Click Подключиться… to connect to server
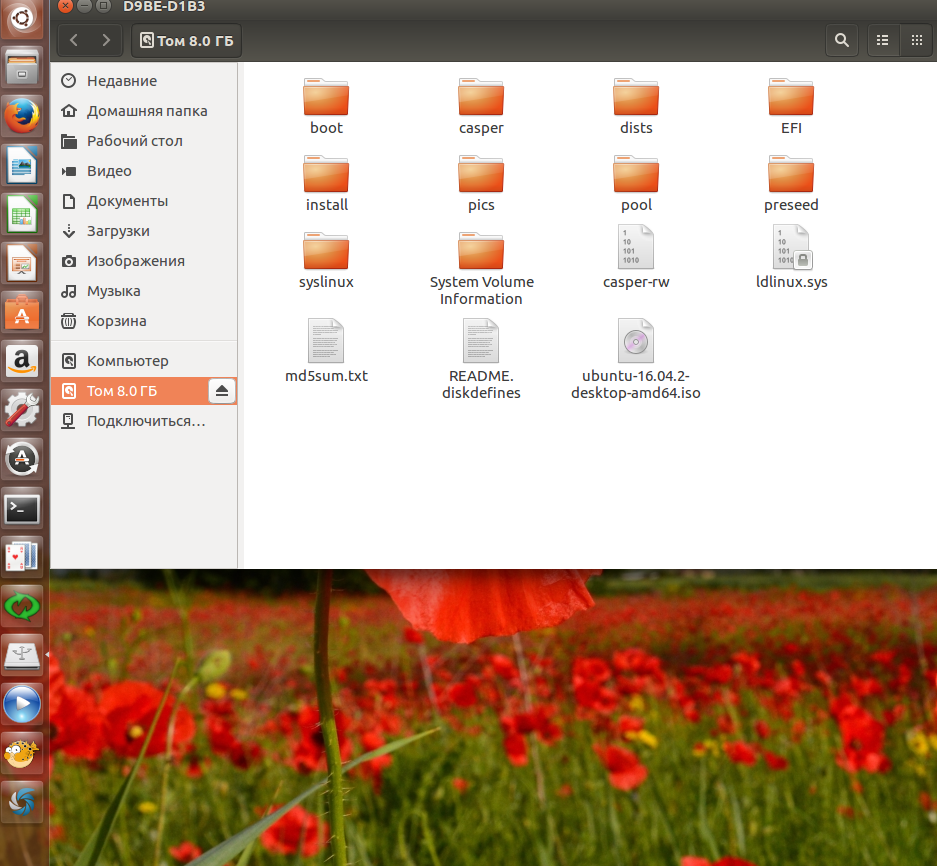Viewport: 937px width, 866px height. click(145, 421)
